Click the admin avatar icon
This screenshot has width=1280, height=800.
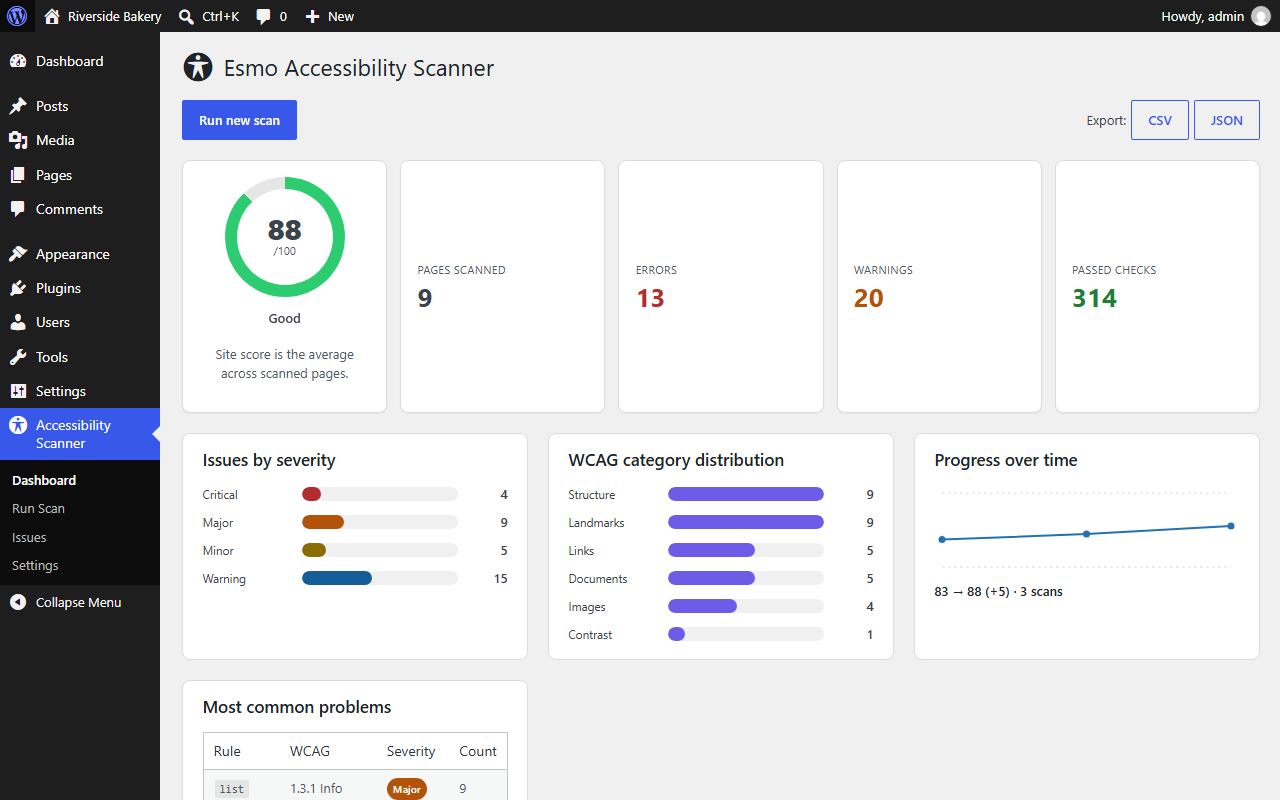tap(1261, 16)
